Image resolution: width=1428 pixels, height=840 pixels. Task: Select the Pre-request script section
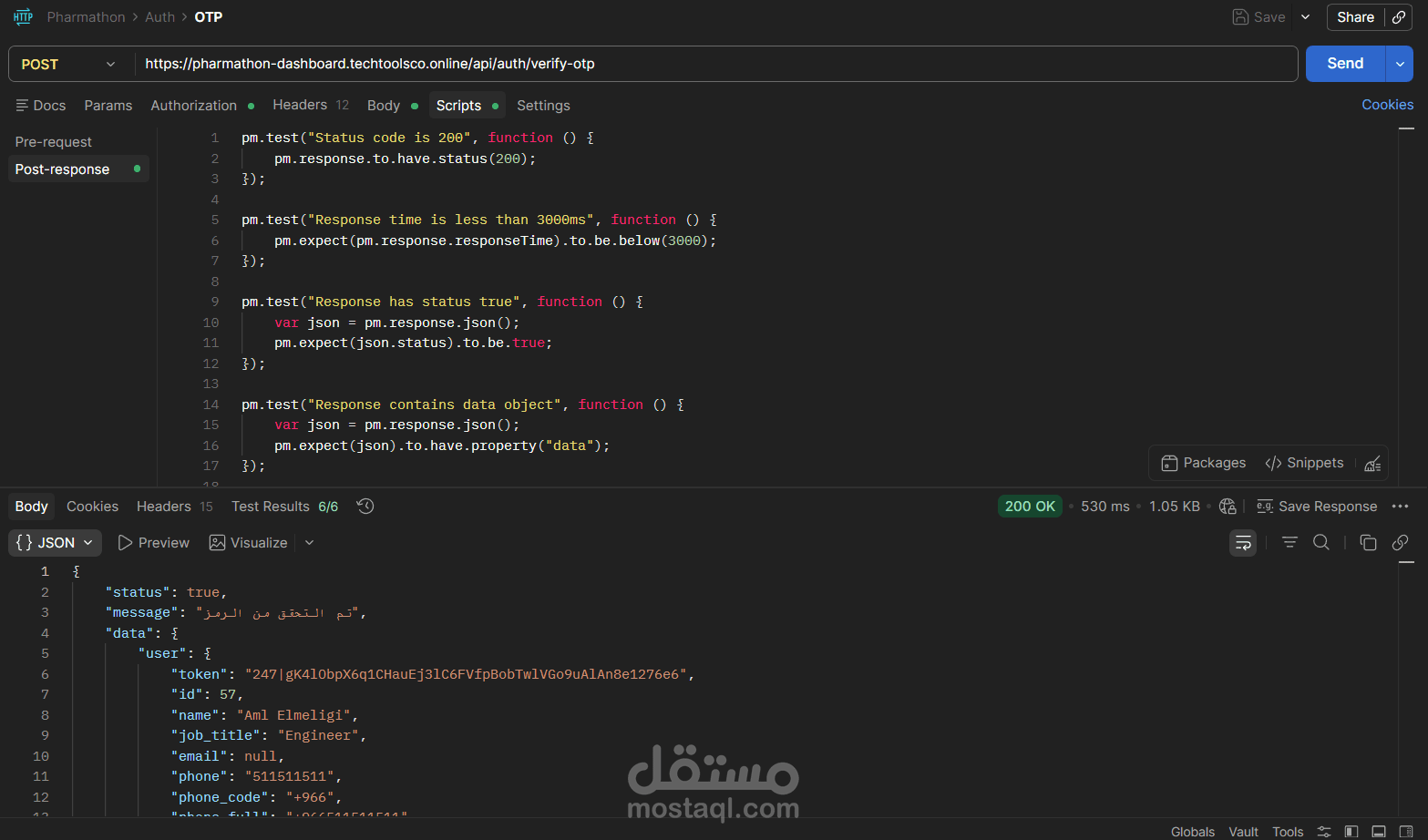[54, 142]
